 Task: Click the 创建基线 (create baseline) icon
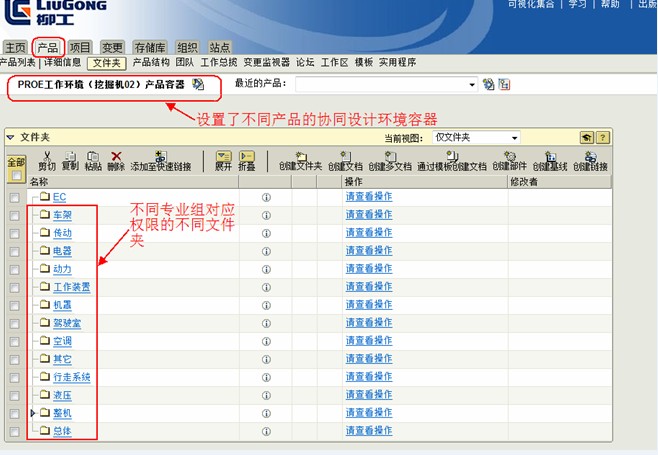[552, 157]
